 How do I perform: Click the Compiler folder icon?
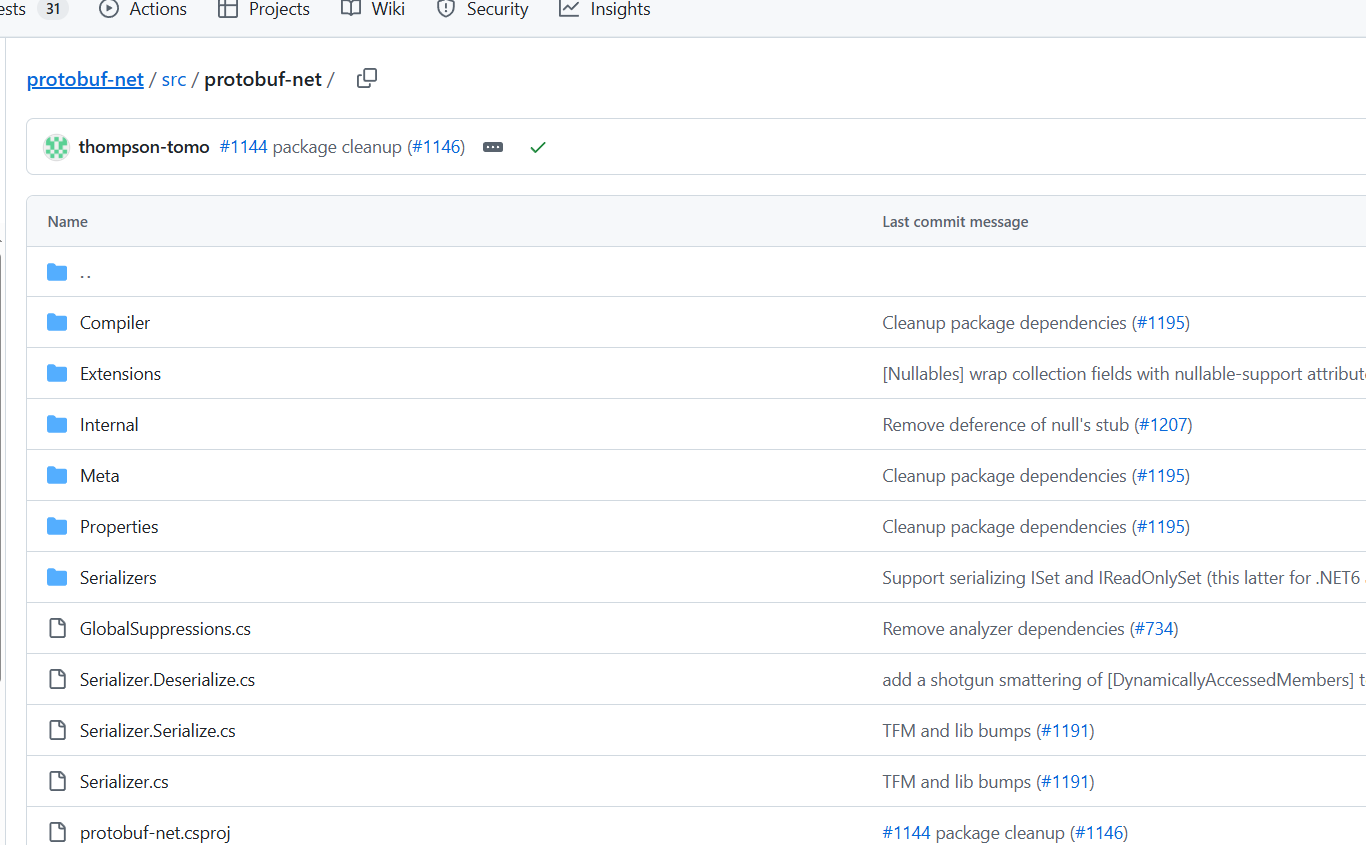point(57,323)
